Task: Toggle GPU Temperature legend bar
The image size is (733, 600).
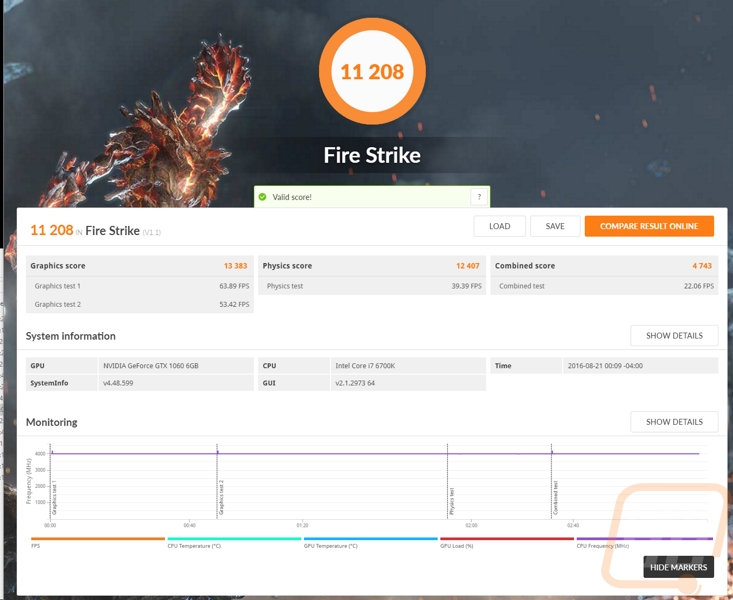Action: [x=371, y=539]
